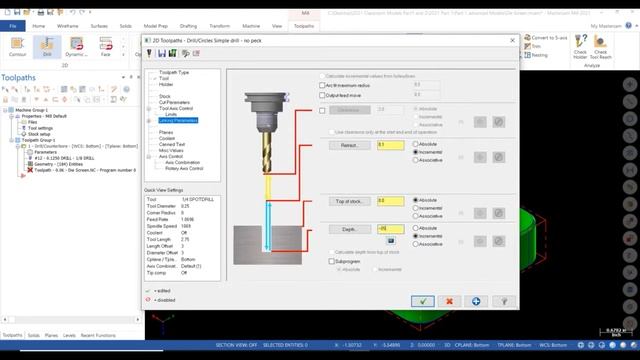Switch to the Transform ribbon tab
The width and height of the screenshot is (640, 360).
click(220, 26)
